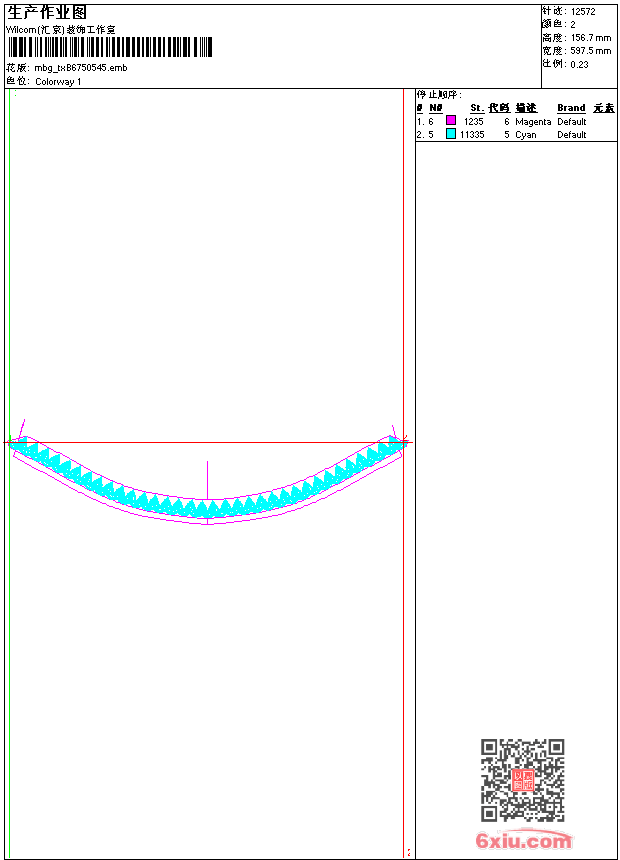Click the Brand column header

pos(571,108)
